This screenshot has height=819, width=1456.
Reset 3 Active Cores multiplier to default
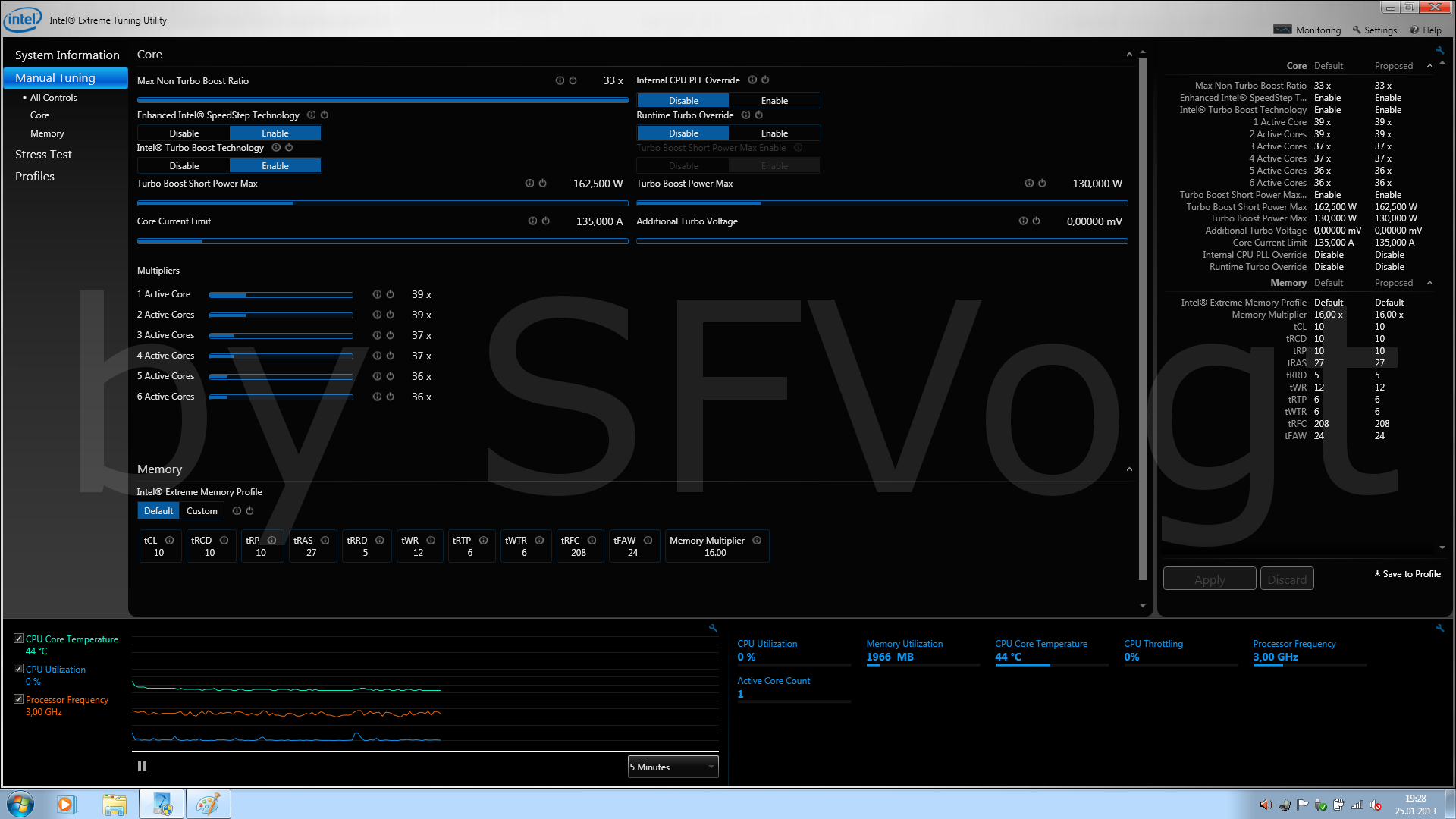pyautogui.click(x=391, y=335)
